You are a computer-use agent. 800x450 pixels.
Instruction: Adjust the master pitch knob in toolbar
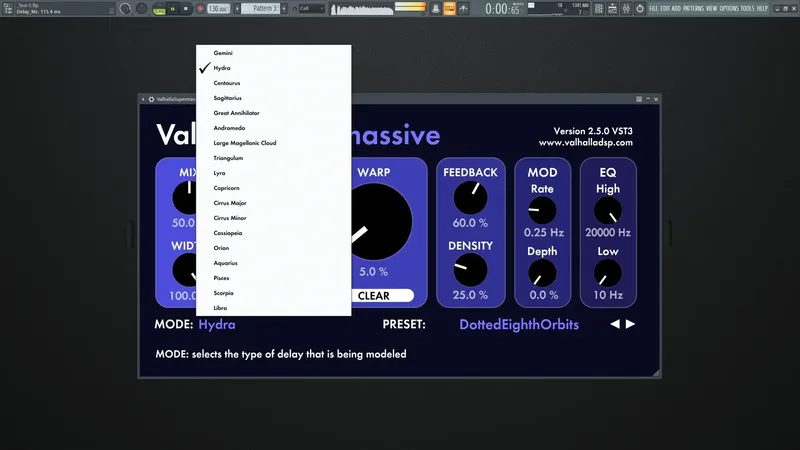click(142, 8)
